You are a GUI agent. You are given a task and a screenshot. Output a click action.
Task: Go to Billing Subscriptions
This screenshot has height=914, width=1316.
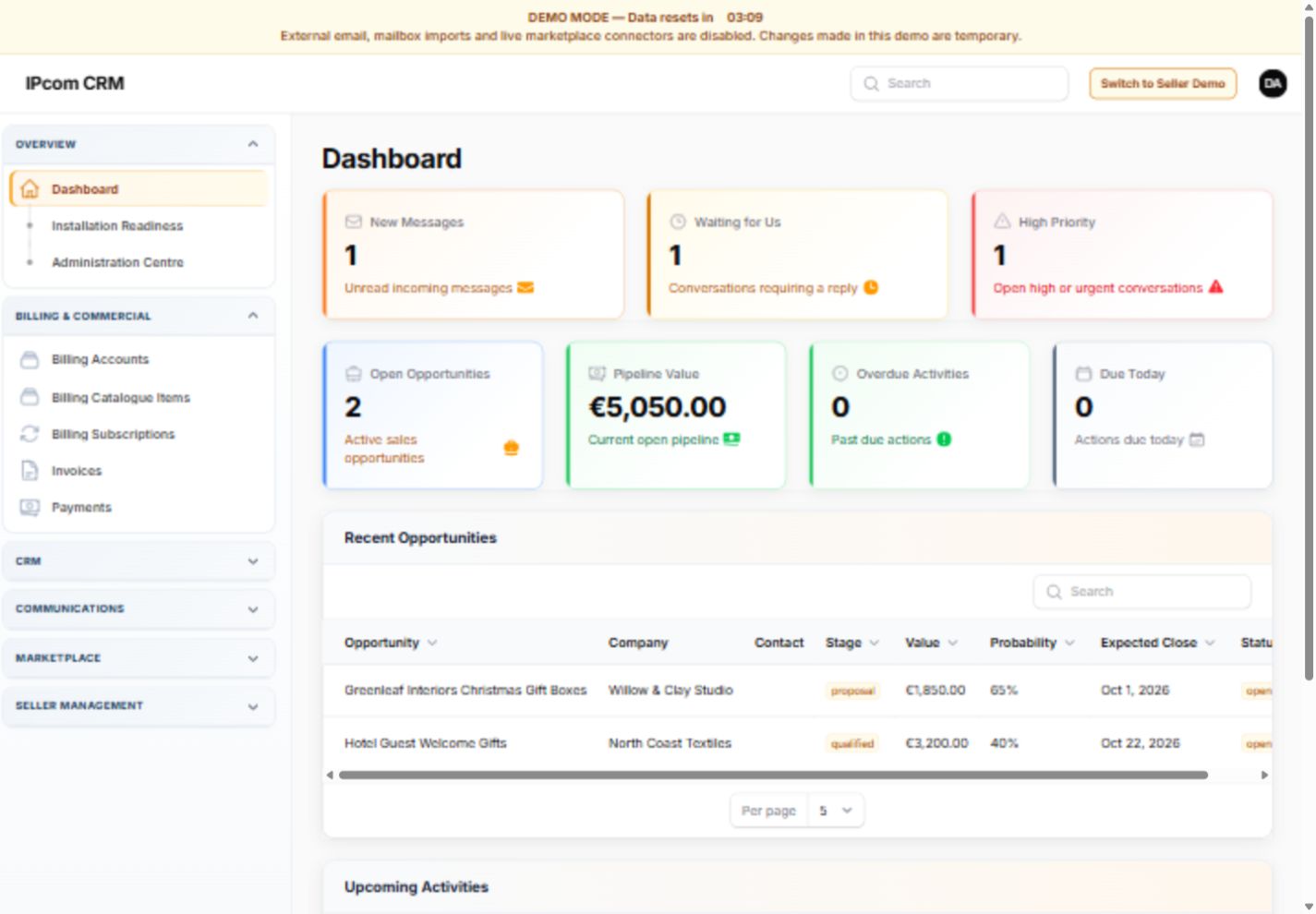[113, 434]
